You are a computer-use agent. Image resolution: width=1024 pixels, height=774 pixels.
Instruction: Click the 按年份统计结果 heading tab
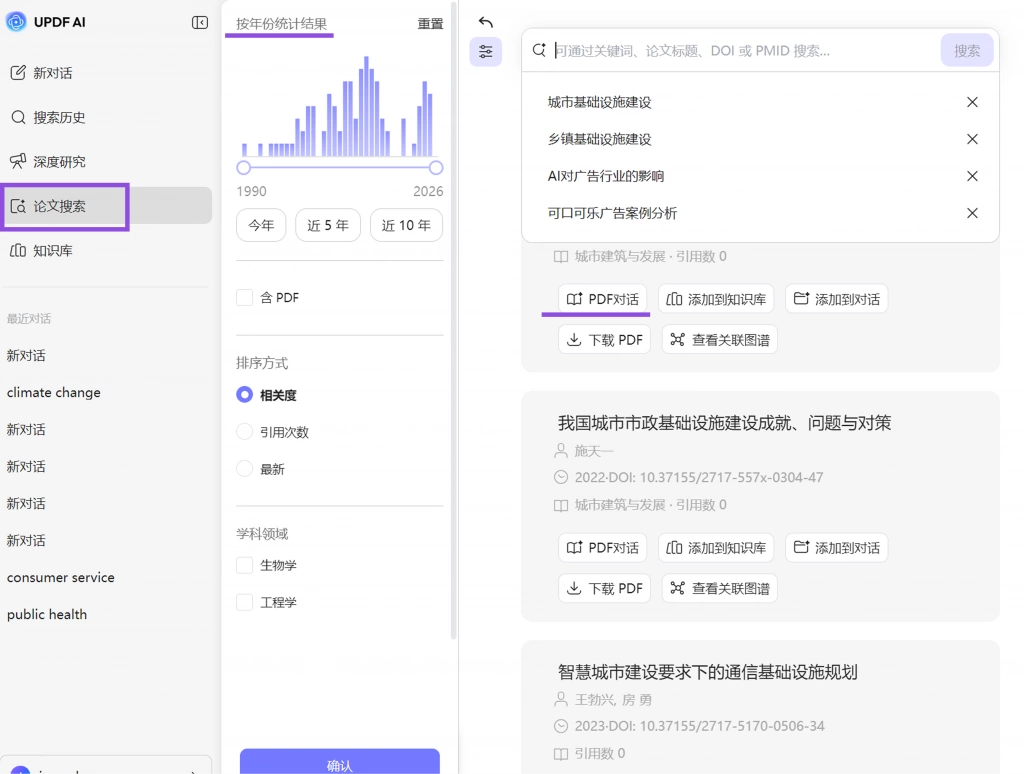(x=281, y=24)
